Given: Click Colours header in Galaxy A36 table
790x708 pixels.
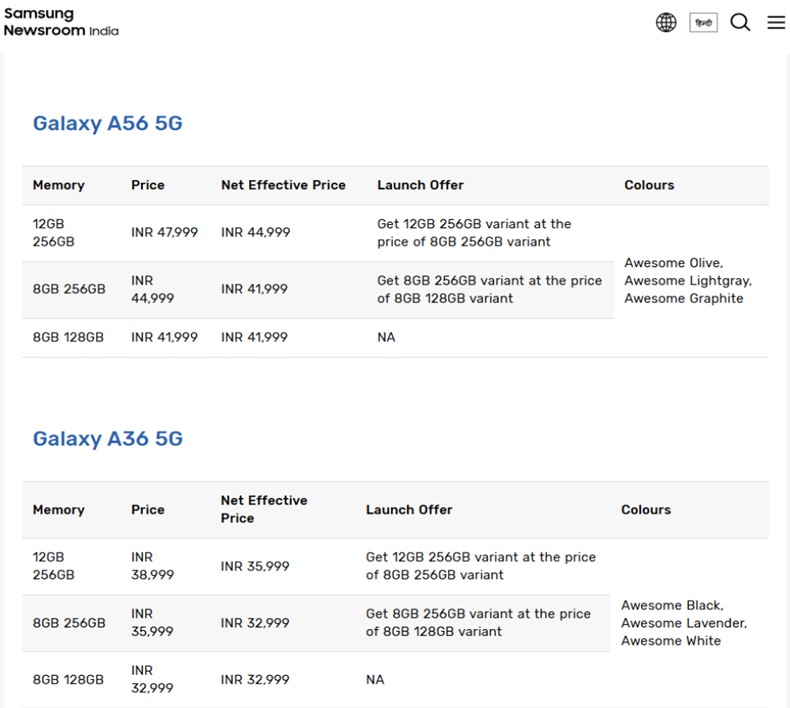Looking at the screenshot, I should pyautogui.click(x=645, y=509).
